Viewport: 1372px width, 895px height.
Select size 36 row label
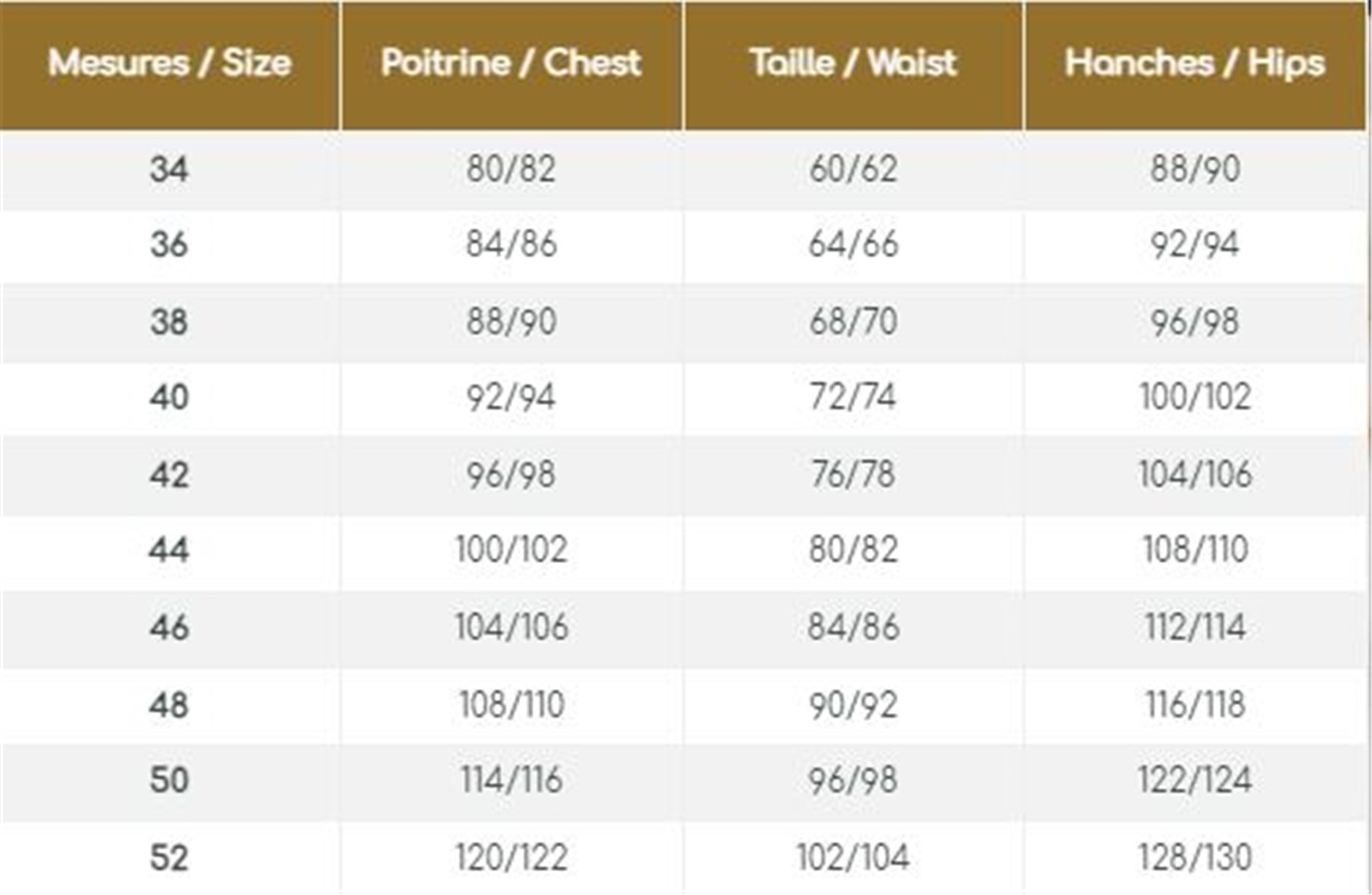169,245
